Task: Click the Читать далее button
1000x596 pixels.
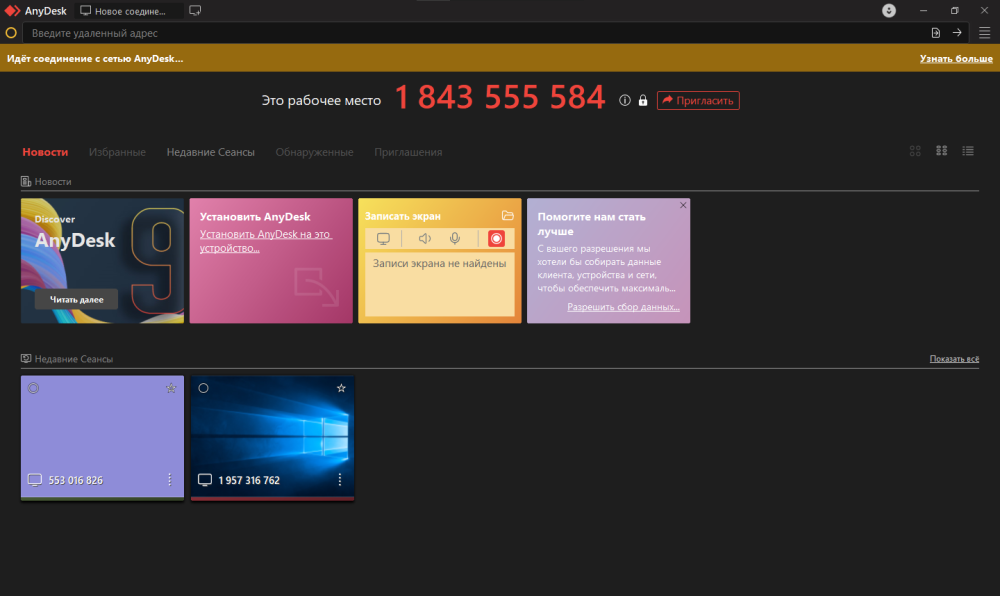Action: [x=77, y=300]
